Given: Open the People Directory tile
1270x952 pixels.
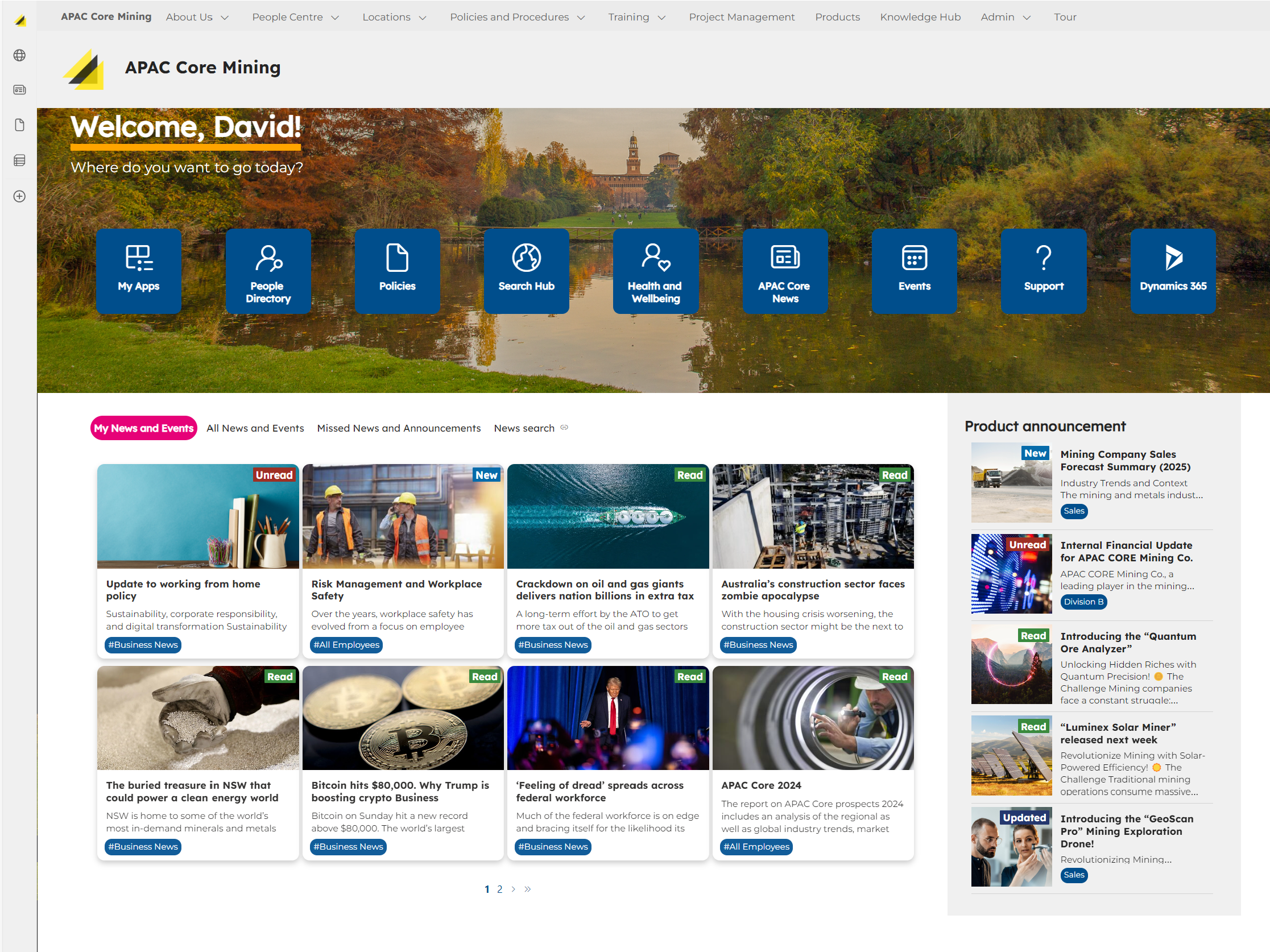Looking at the screenshot, I should click(267, 271).
